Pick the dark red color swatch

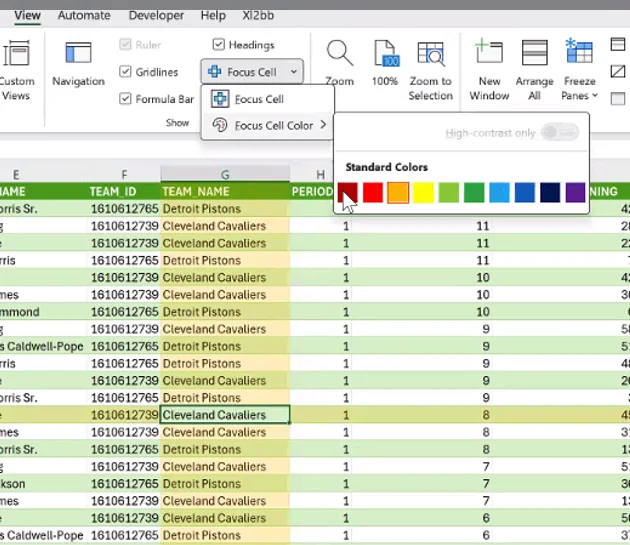point(348,192)
